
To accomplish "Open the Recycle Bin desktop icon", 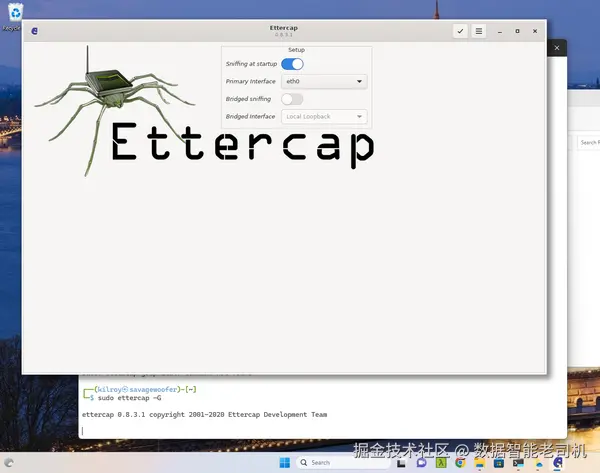I will tap(15, 17).
